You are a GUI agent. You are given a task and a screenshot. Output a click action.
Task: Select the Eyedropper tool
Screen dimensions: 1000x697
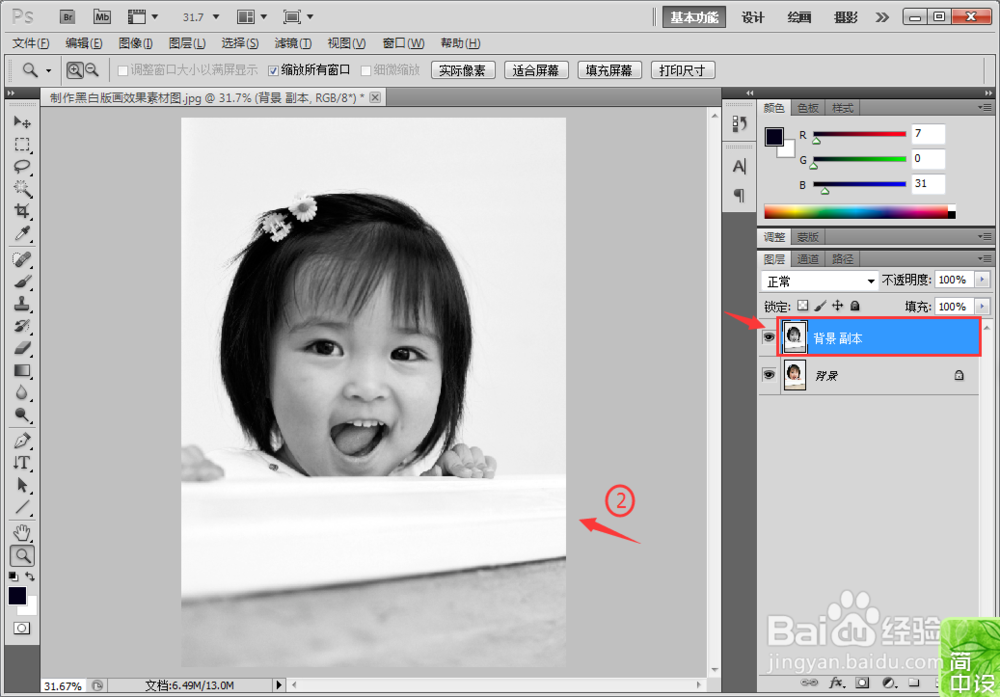coord(22,233)
